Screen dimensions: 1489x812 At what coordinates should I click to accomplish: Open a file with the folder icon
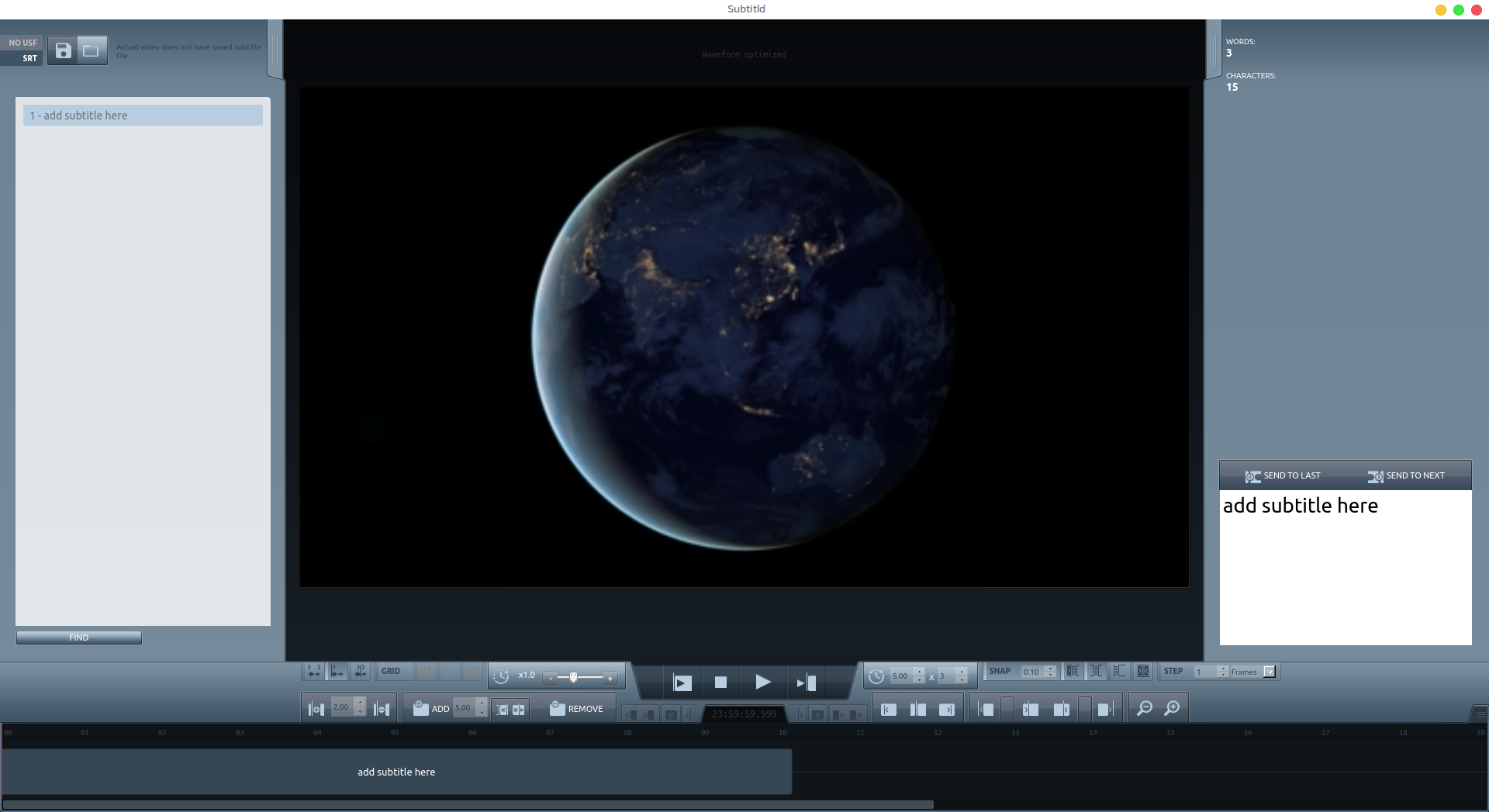(92, 51)
